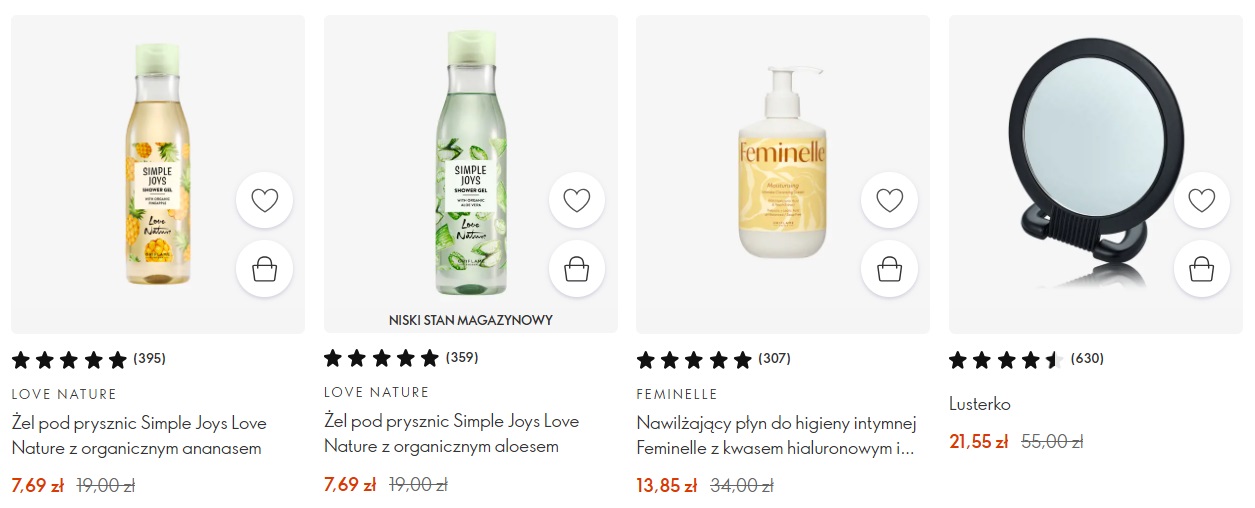Open aloe Simple Joys shower gel image
The width and height of the screenshot is (1255, 508).
(471, 174)
